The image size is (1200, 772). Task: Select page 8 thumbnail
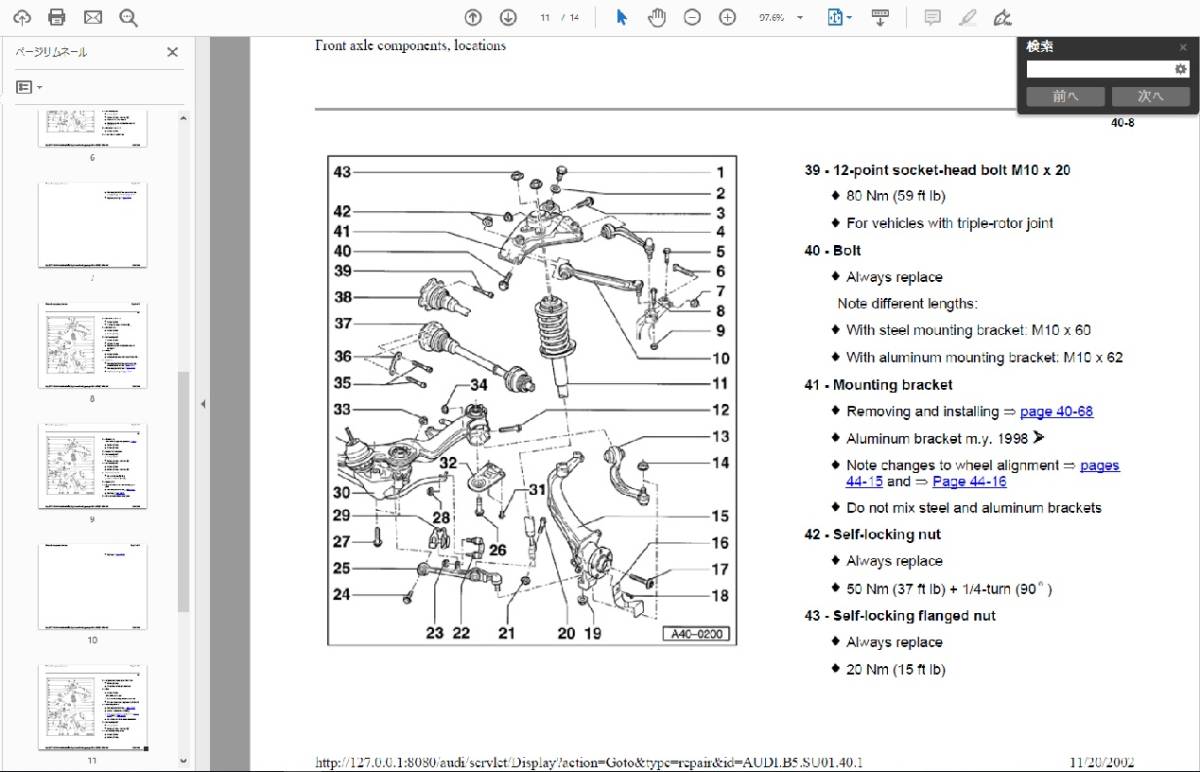tap(93, 345)
